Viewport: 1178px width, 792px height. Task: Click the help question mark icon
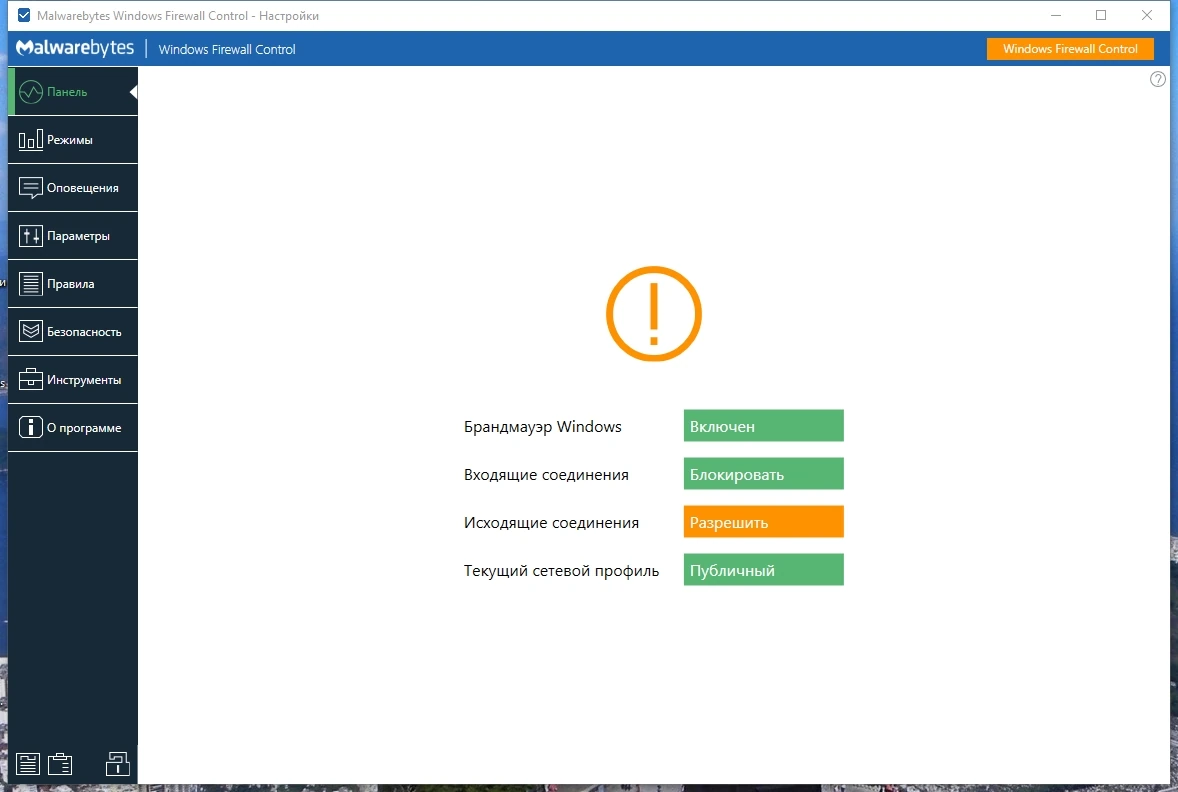click(x=1158, y=79)
